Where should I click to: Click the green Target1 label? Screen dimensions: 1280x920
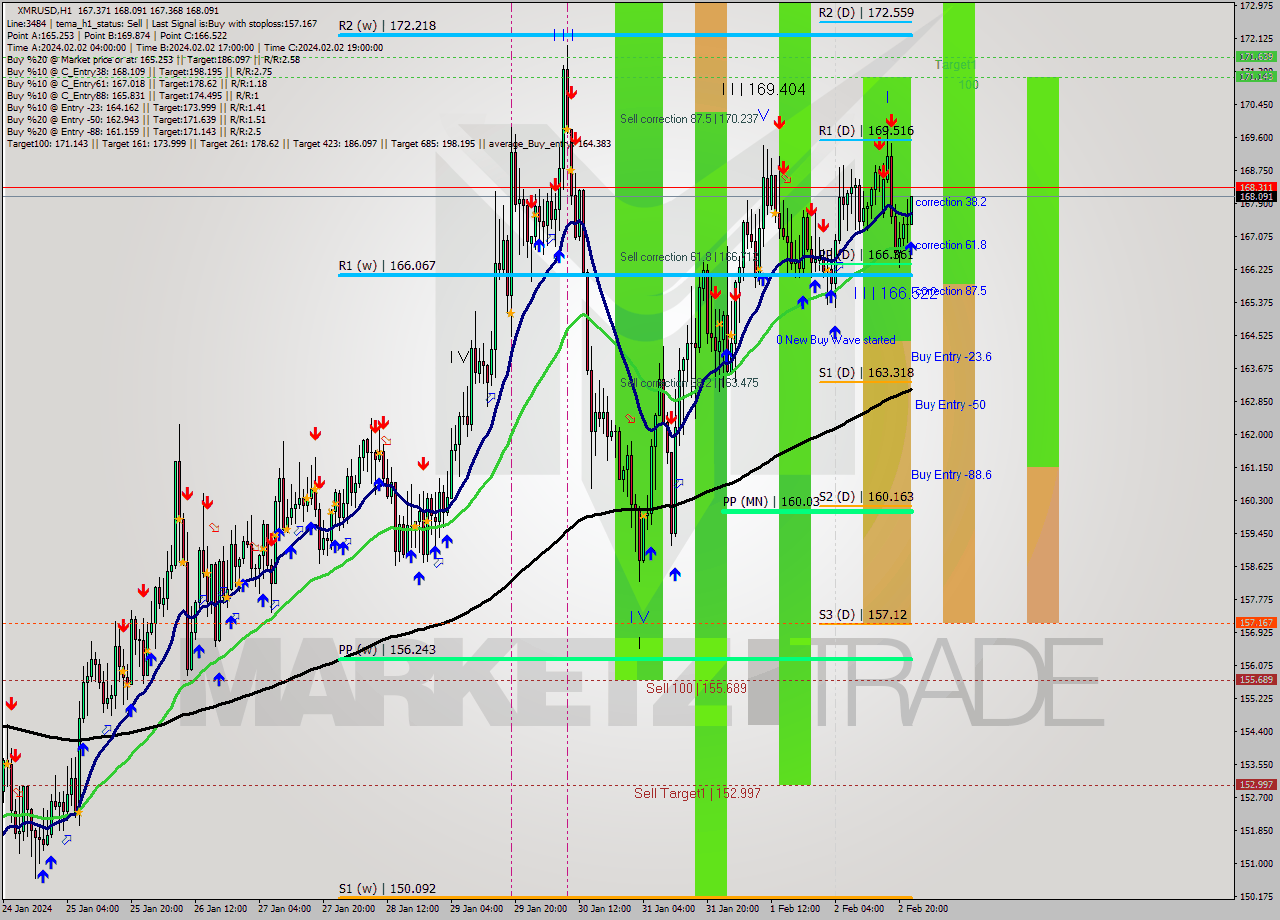tap(955, 65)
